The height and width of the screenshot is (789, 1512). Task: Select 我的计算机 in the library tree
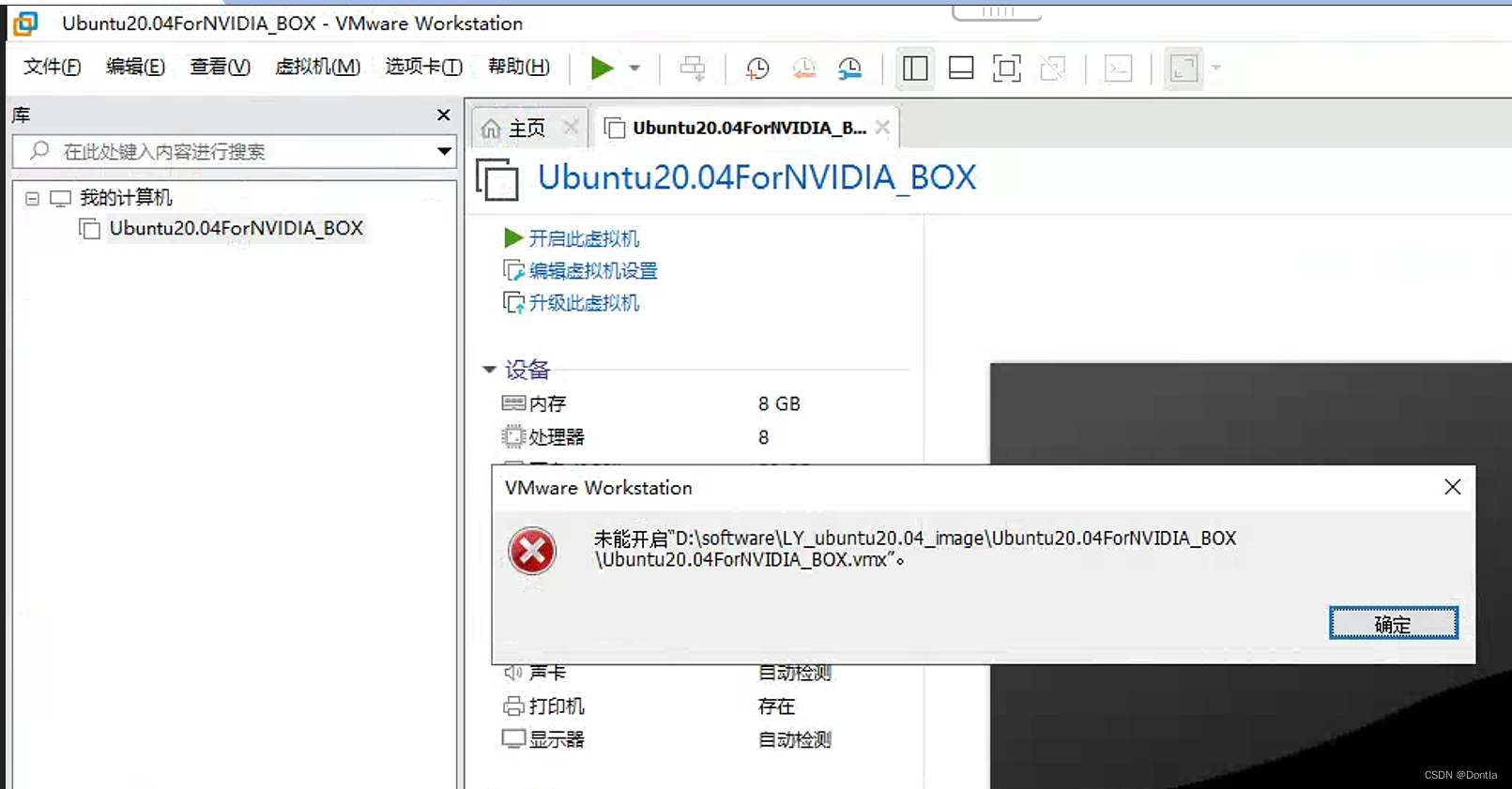click(x=126, y=198)
